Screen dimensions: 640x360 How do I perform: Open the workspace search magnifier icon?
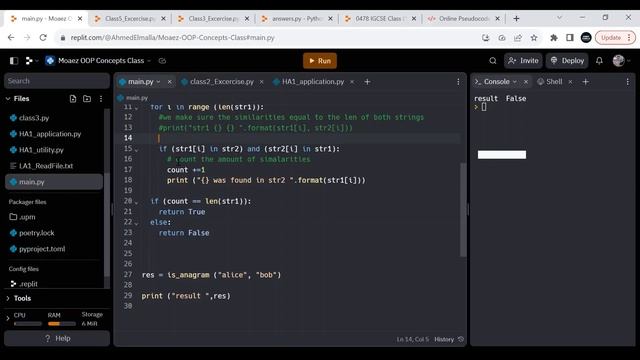coord(493,61)
